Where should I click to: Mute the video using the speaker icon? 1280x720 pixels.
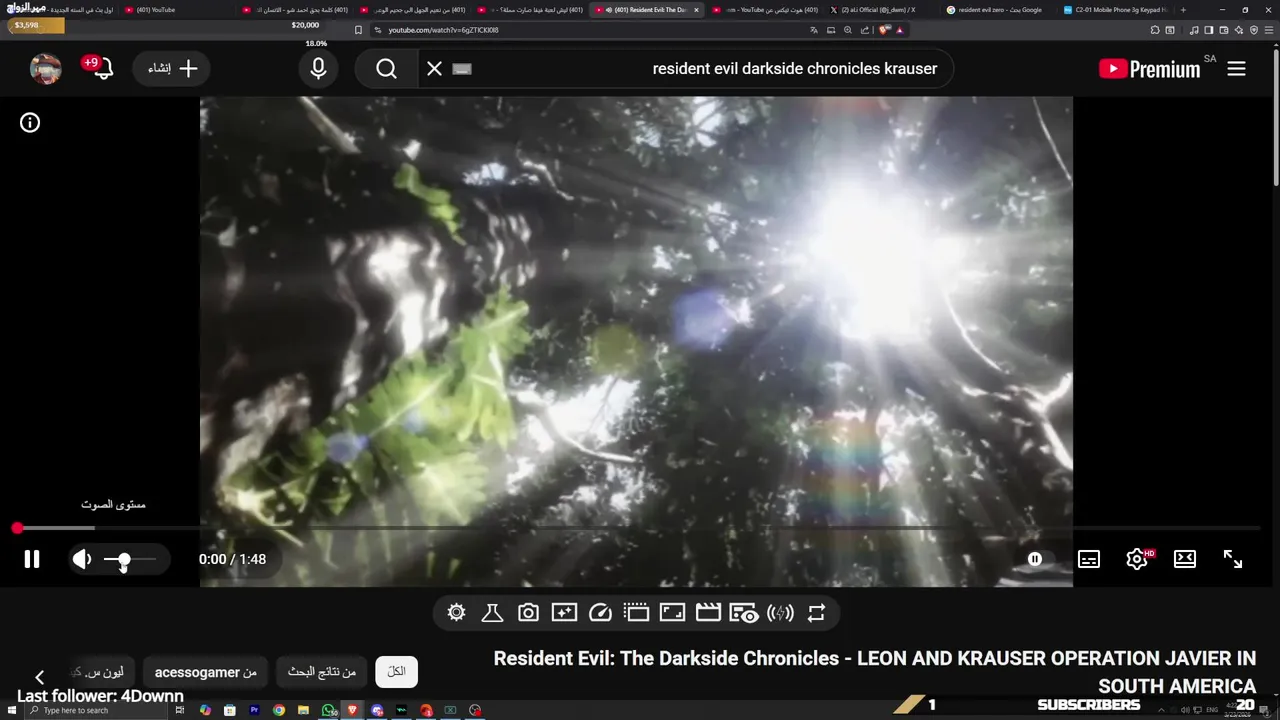tap(82, 559)
